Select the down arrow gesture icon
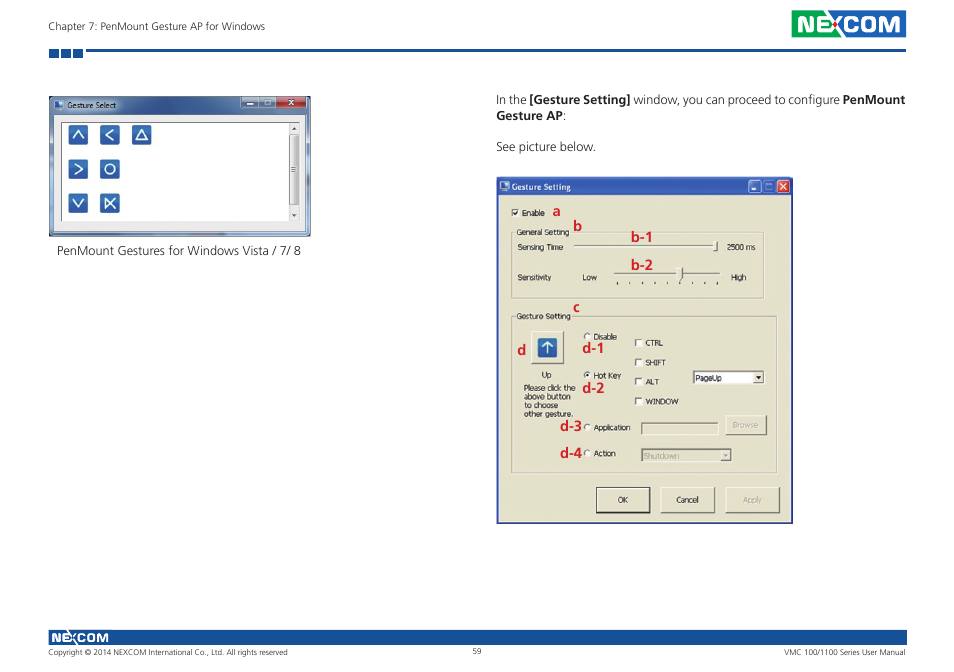This screenshot has width=954, height=672. (x=78, y=203)
